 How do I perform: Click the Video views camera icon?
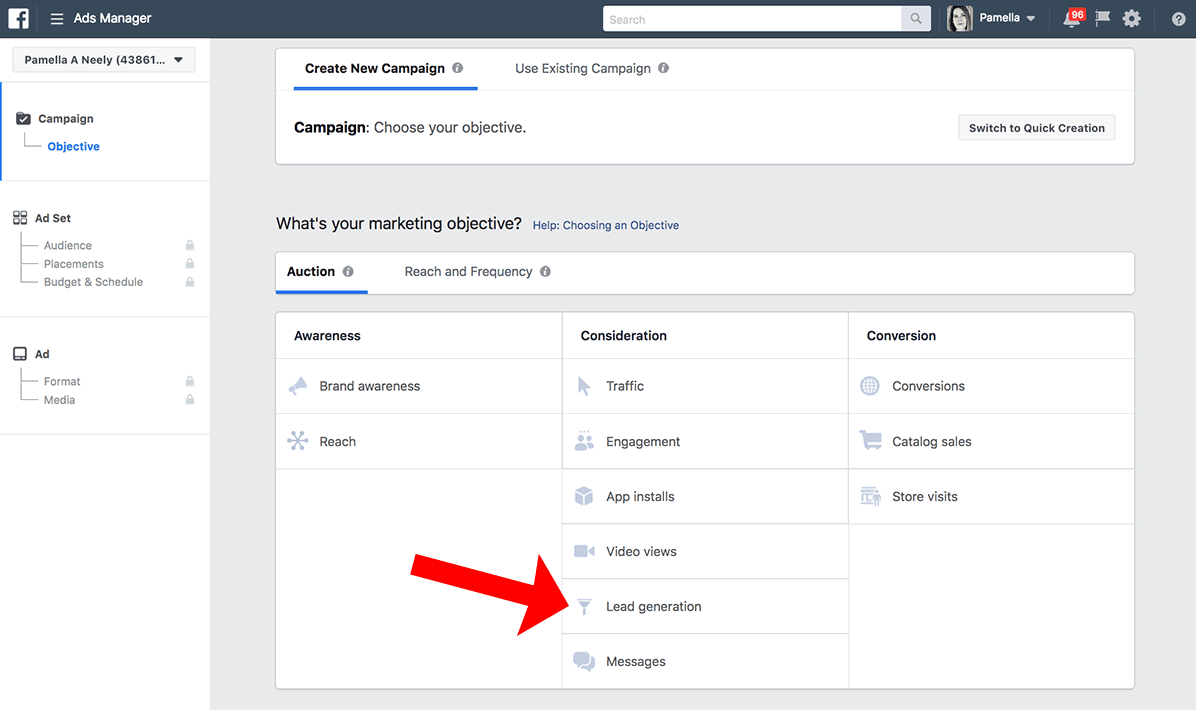[584, 551]
